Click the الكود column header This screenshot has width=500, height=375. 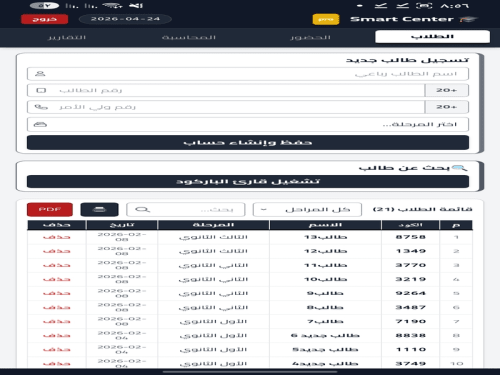410,225
